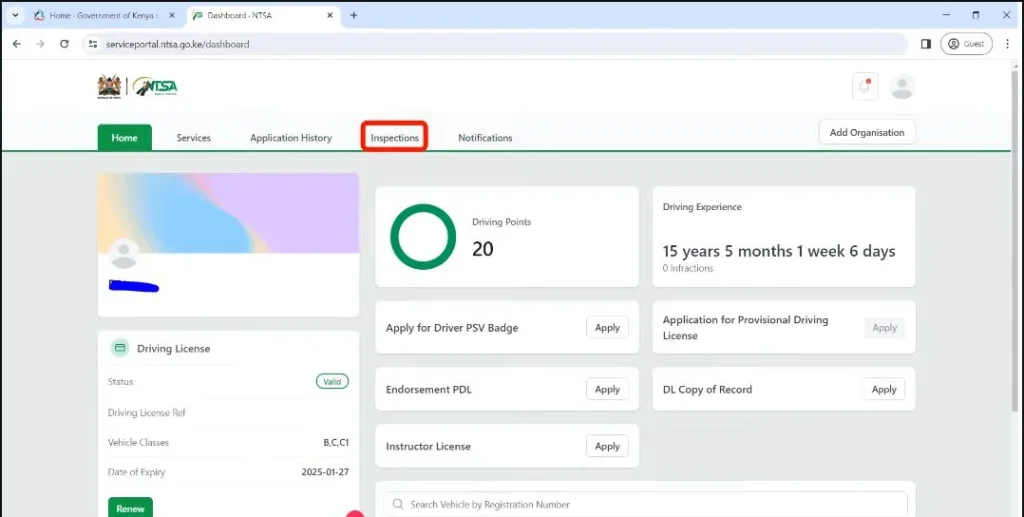Open the Services tab
The width and height of the screenshot is (1024, 517).
point(193,138)
